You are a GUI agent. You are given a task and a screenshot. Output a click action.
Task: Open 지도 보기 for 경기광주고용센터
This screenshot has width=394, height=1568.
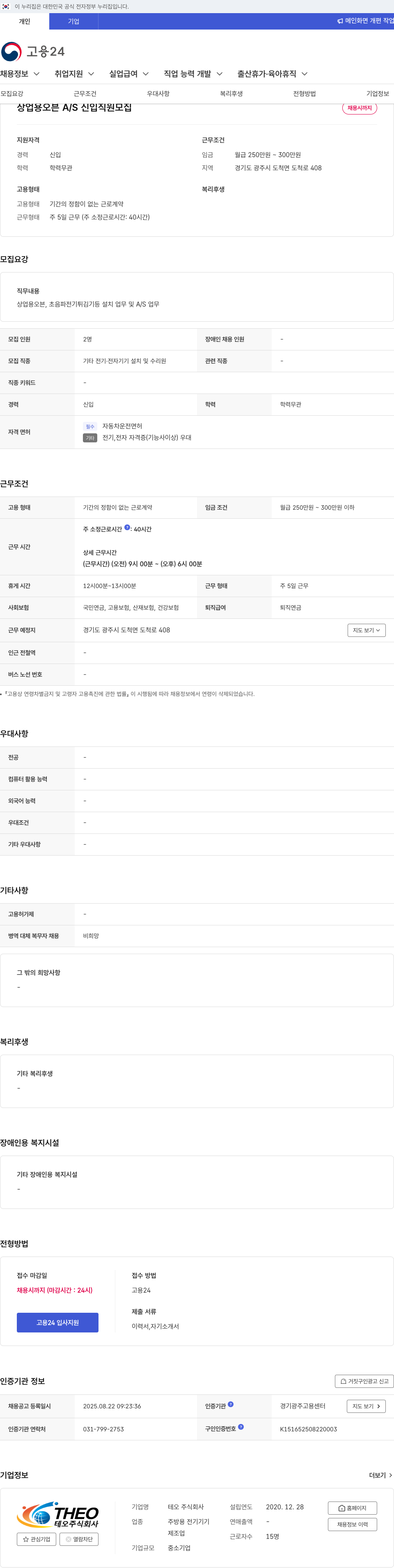click(x=366, y=1406)
